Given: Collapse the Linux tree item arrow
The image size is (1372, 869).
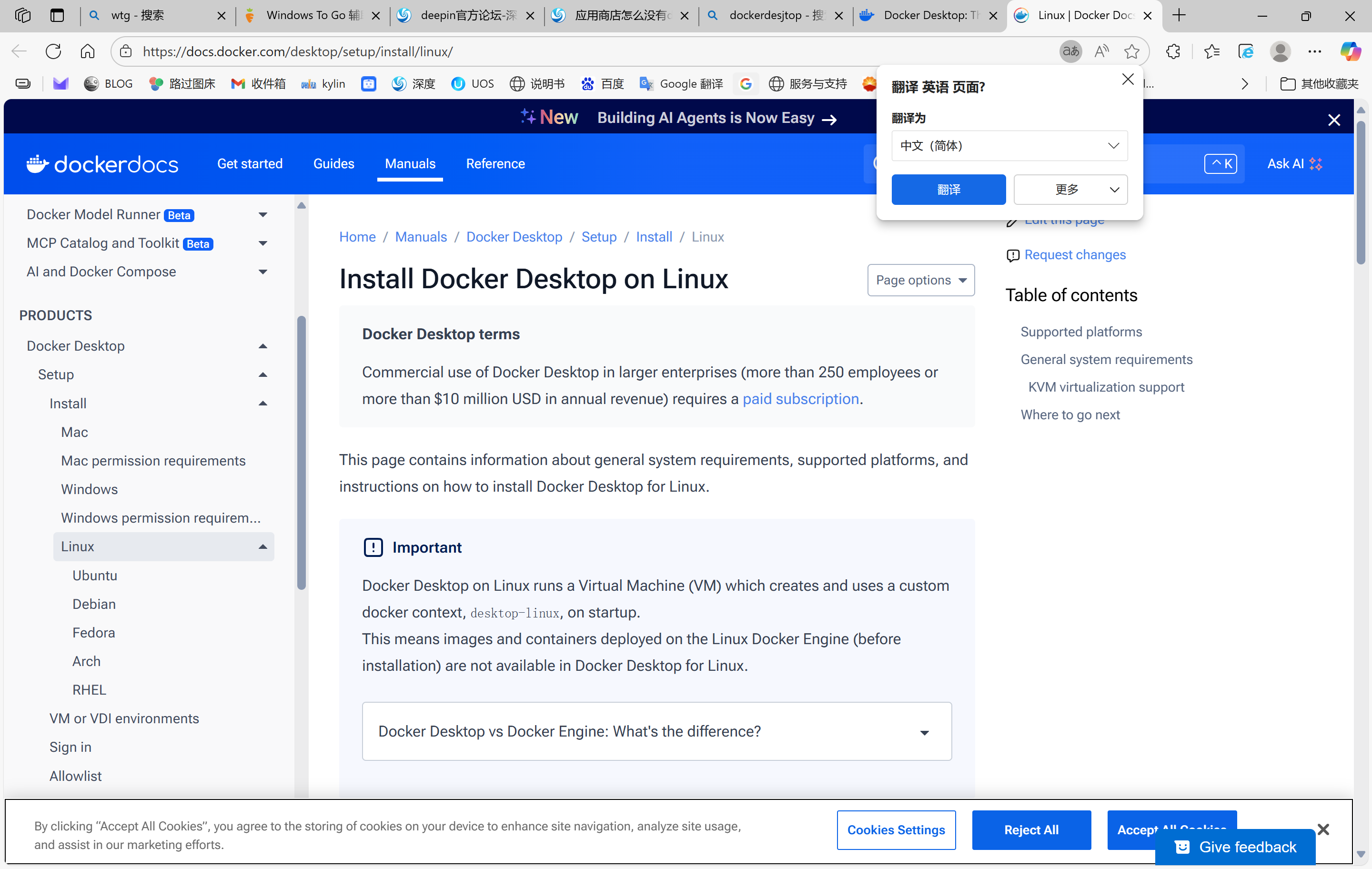Looking at the screenshot, I should point(262,546).
